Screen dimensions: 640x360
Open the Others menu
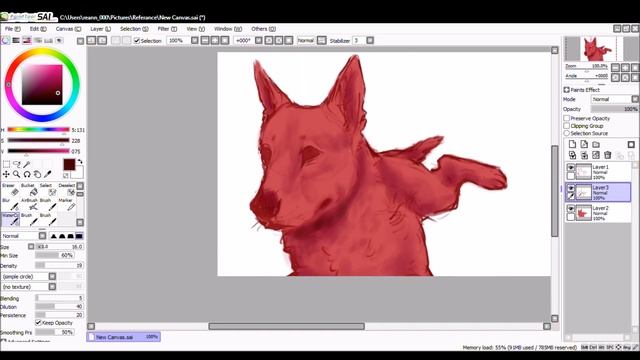[263, 29]
